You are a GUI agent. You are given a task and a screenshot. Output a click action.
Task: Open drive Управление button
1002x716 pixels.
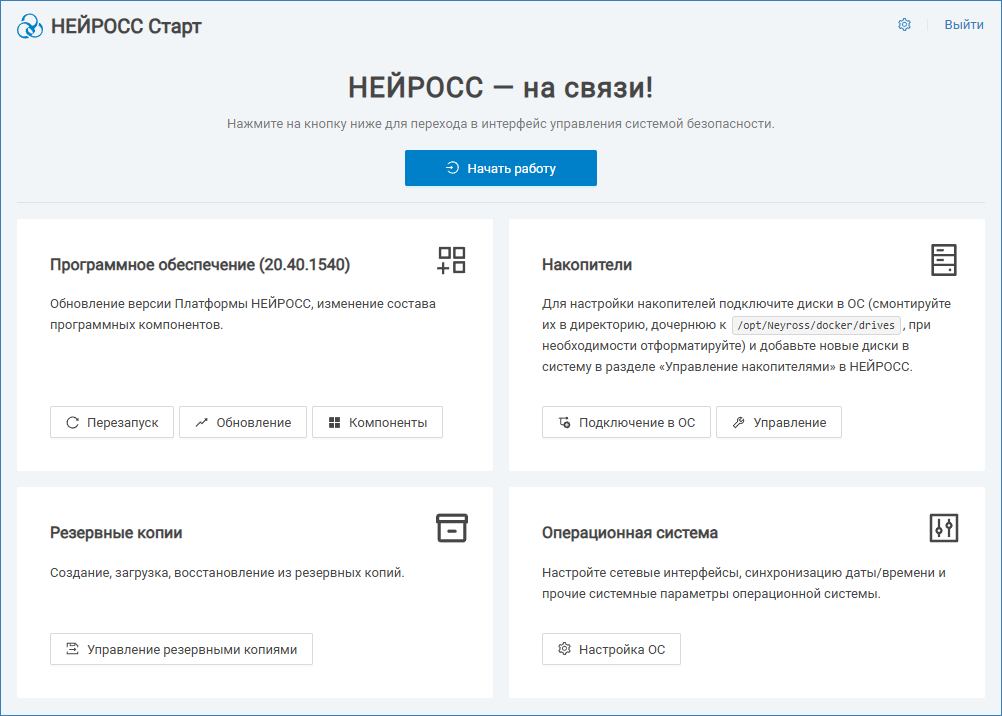click(779, 422)
